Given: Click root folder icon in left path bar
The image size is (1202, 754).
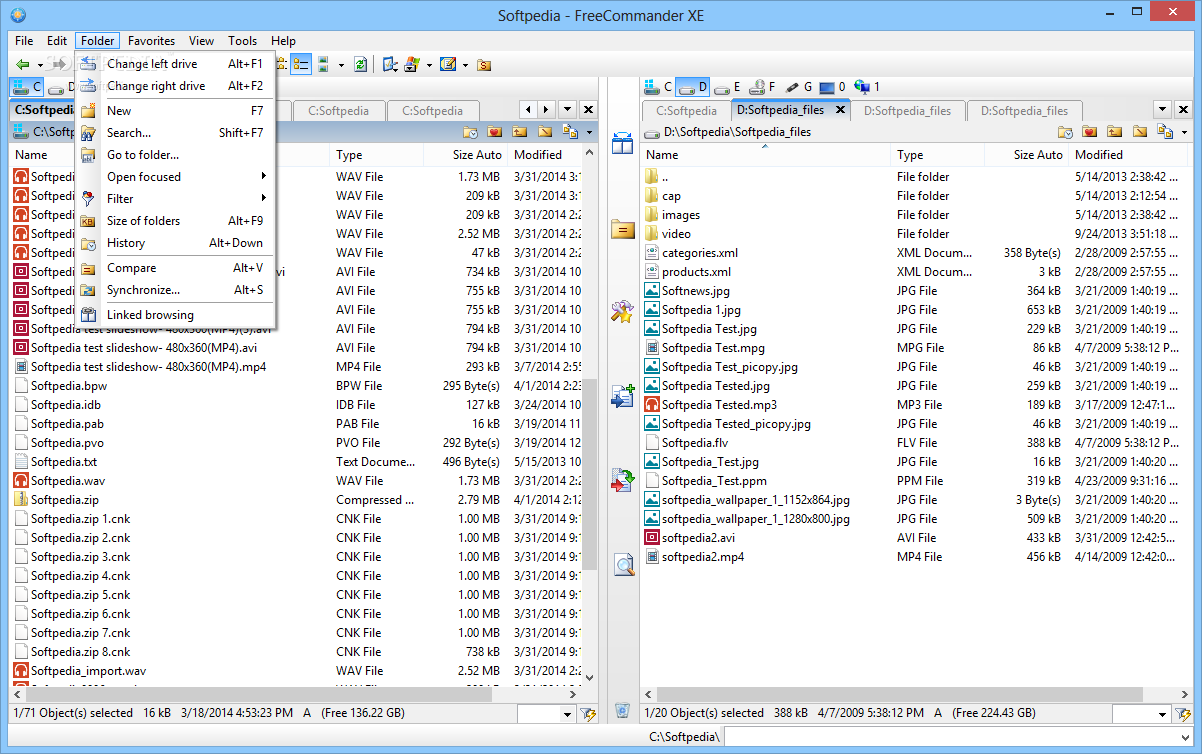Looking at the screenshot, I should click(545, 131).
